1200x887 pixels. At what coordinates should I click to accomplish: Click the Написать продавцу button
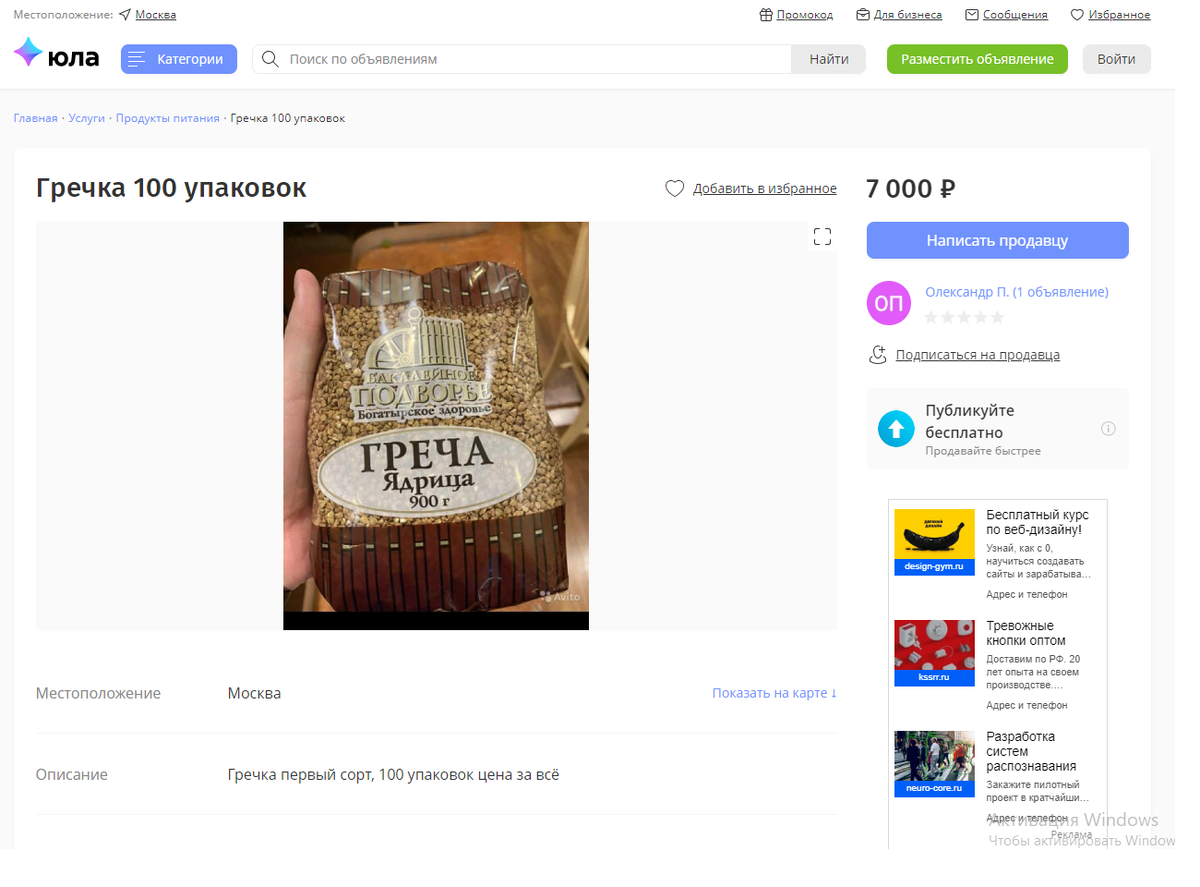coord(997,240)
